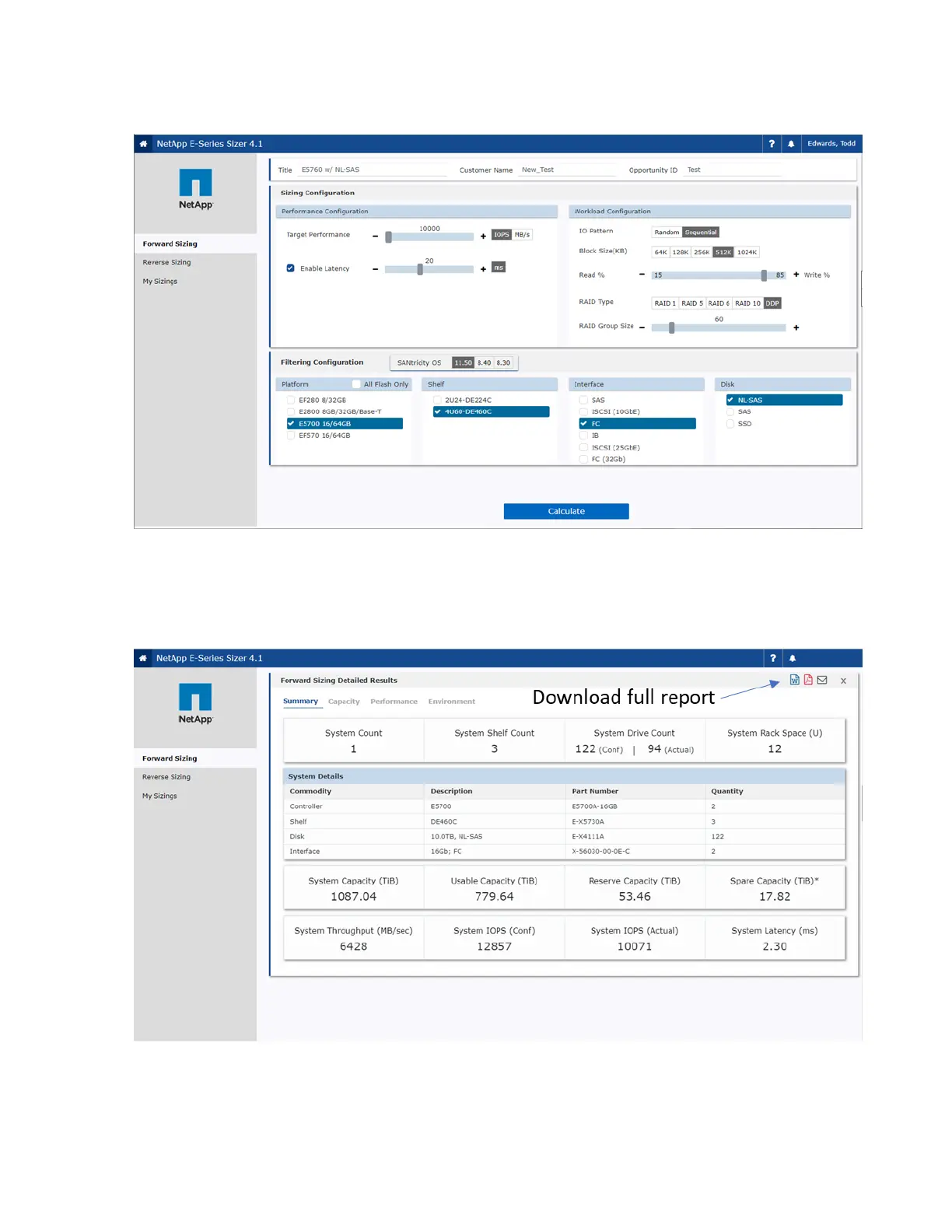The image size is (952, 1232).
Task: Open My Sizings in lower window sidebar
Action: coord(159,796)
